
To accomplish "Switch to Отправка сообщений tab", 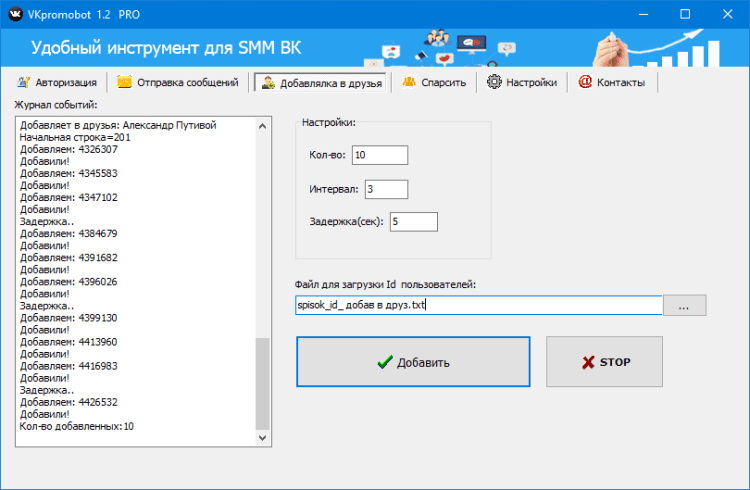I will (178, 82).
